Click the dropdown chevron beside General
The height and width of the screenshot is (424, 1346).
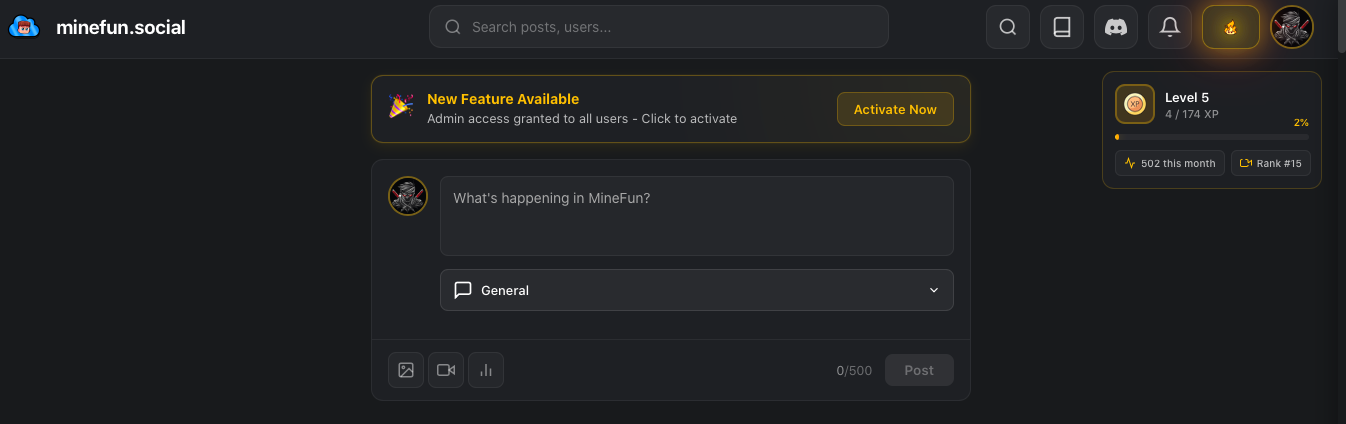coord(934,290)
